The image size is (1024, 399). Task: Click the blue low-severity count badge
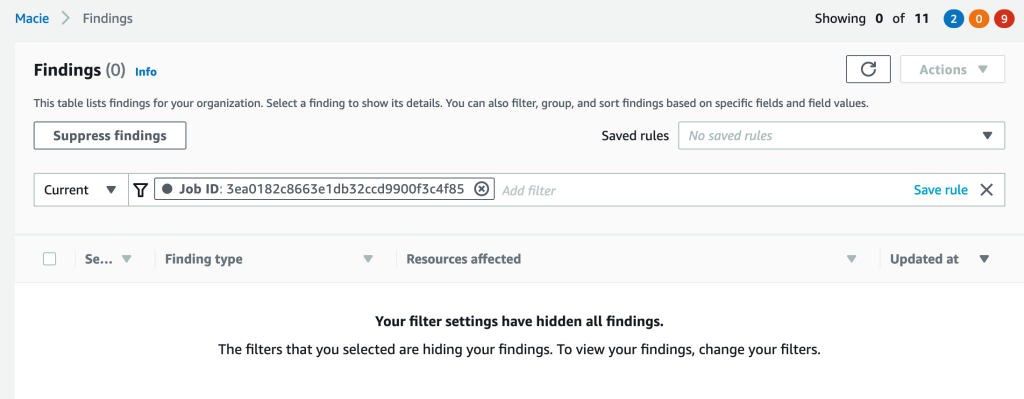953,19
